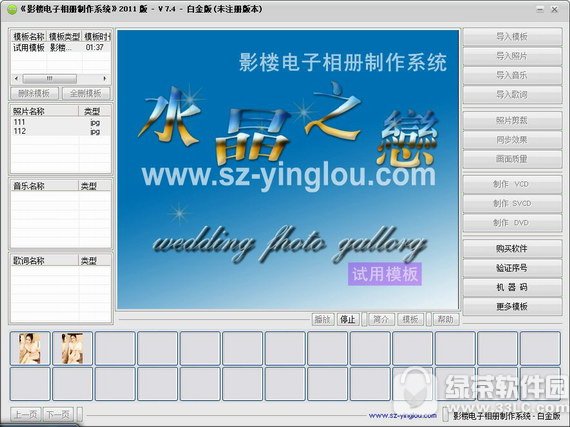Image resolution: width=570 pixels, height=427 pixels.
Task: Click the 制作 VCD button
Action: point(512,184)
